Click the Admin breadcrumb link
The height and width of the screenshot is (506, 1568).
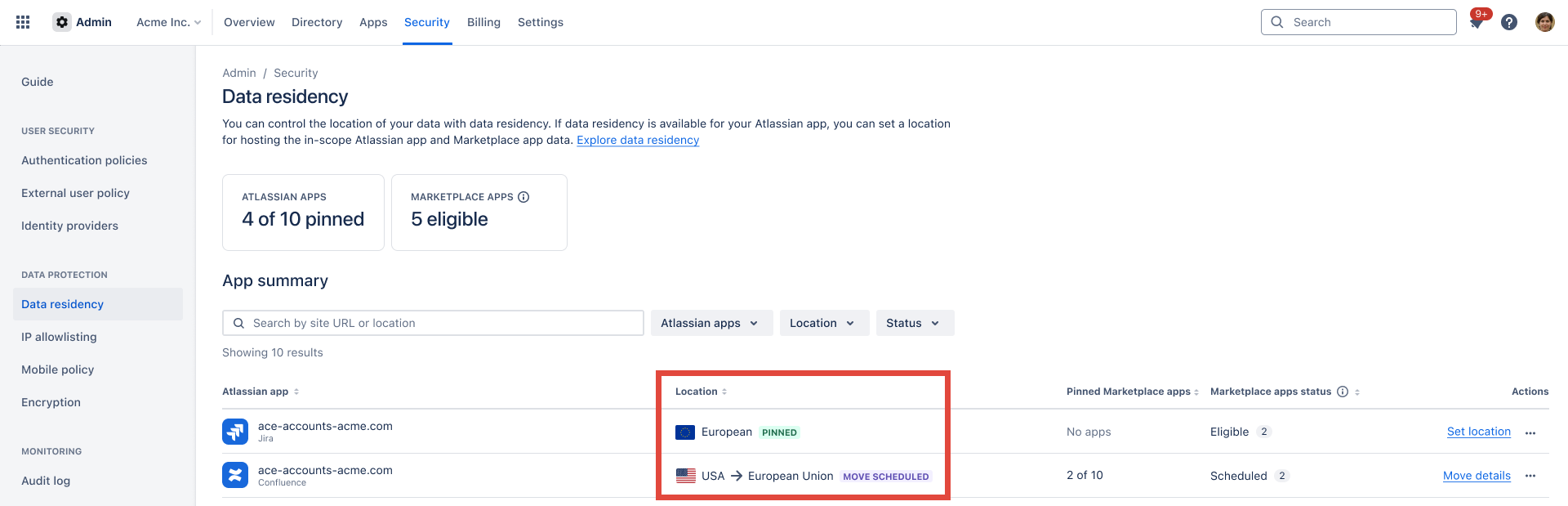(239, 73)
